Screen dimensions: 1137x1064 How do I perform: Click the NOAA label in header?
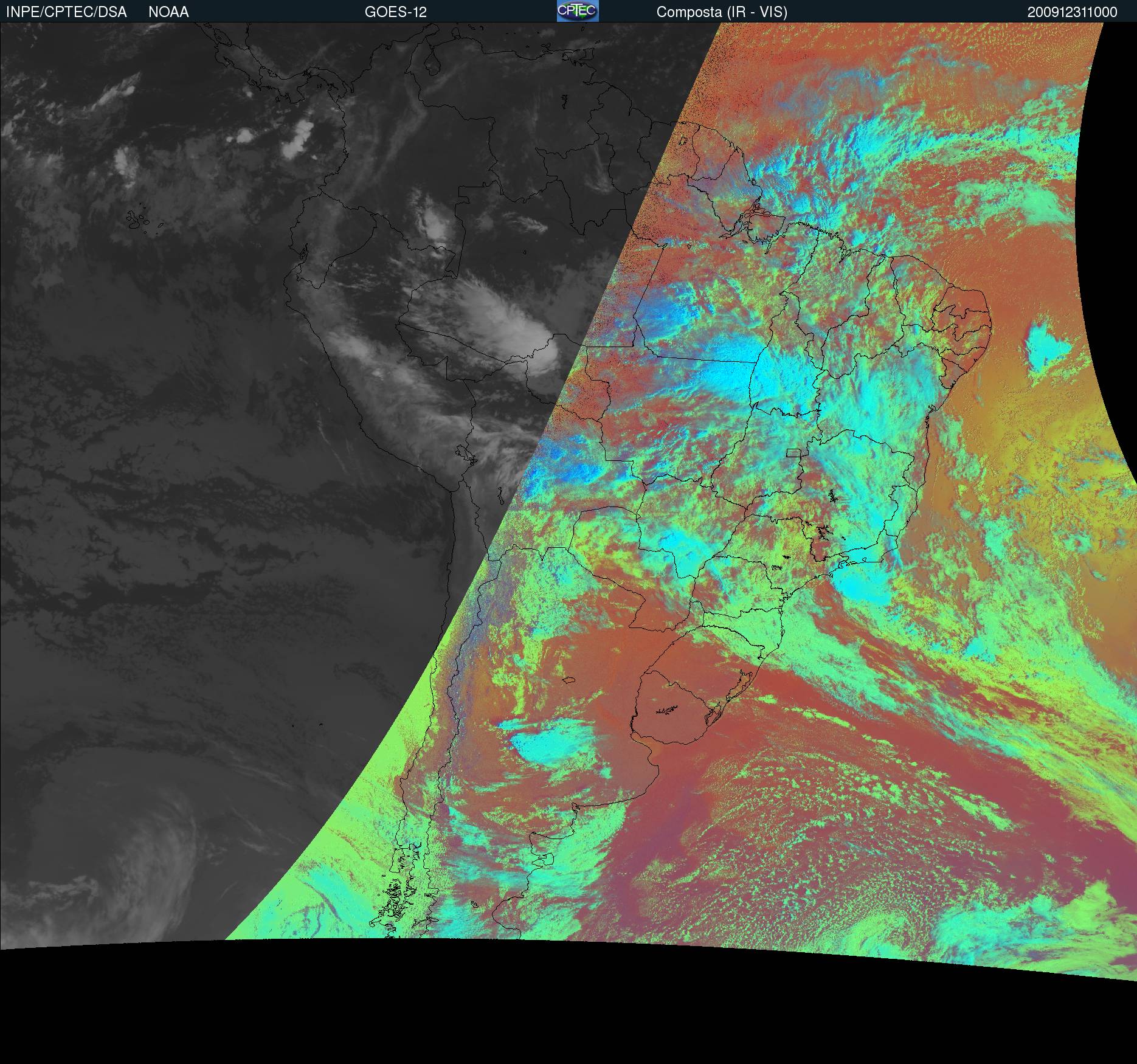click(168, 12)
